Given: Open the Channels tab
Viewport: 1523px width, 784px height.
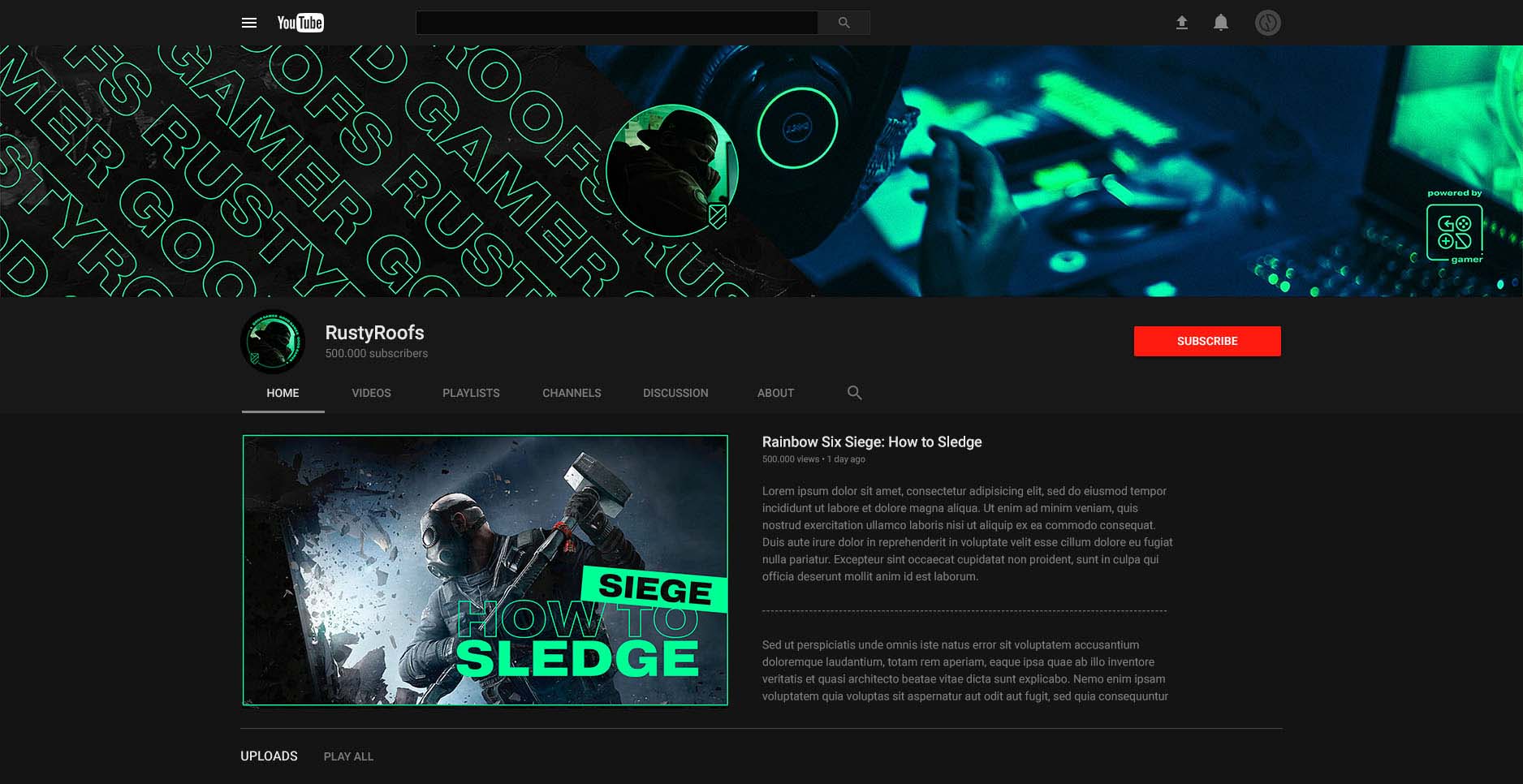Looking at the screenshot, I should tap(572, 393).
